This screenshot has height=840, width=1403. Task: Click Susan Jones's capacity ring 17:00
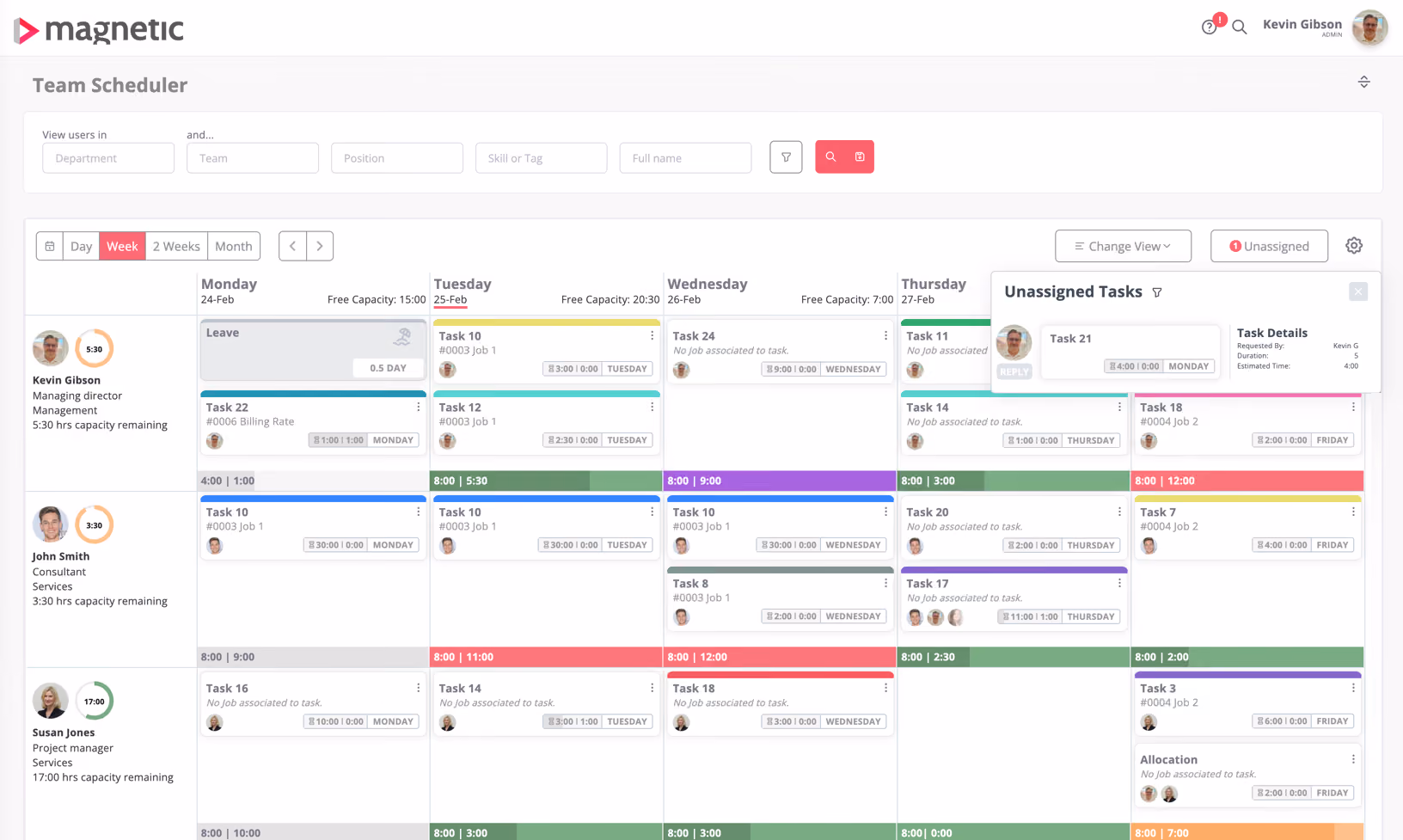click(95, 702)
